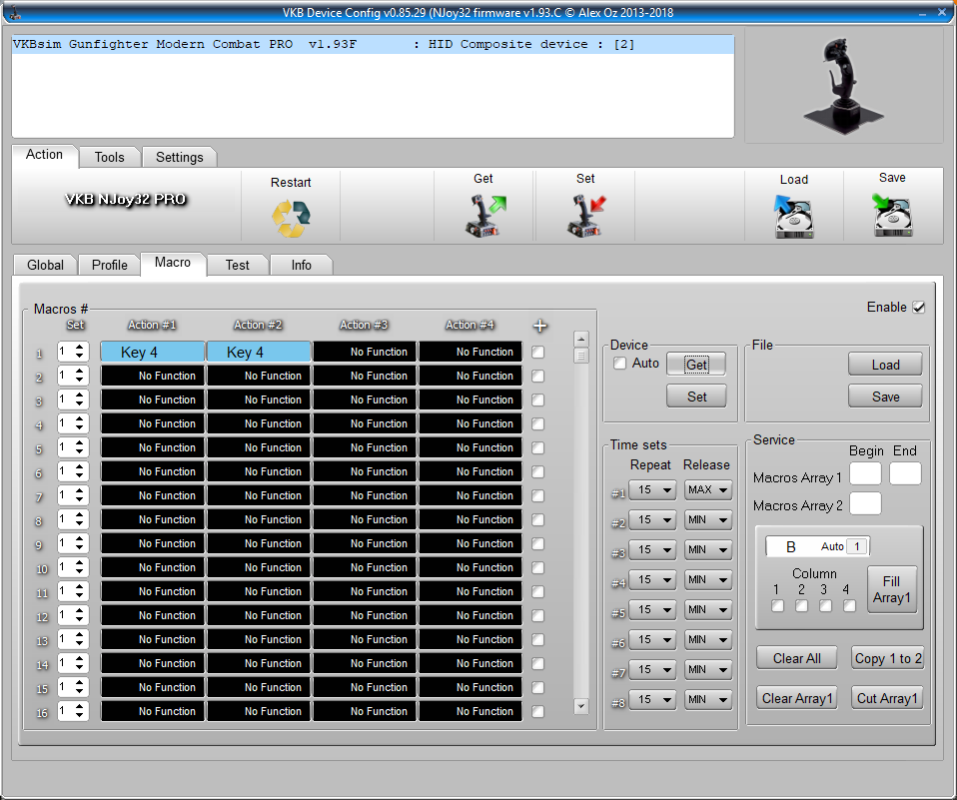957x800 pixels.
Task: Click the Save disk icon in toolbar
Action: coord(892,215)
